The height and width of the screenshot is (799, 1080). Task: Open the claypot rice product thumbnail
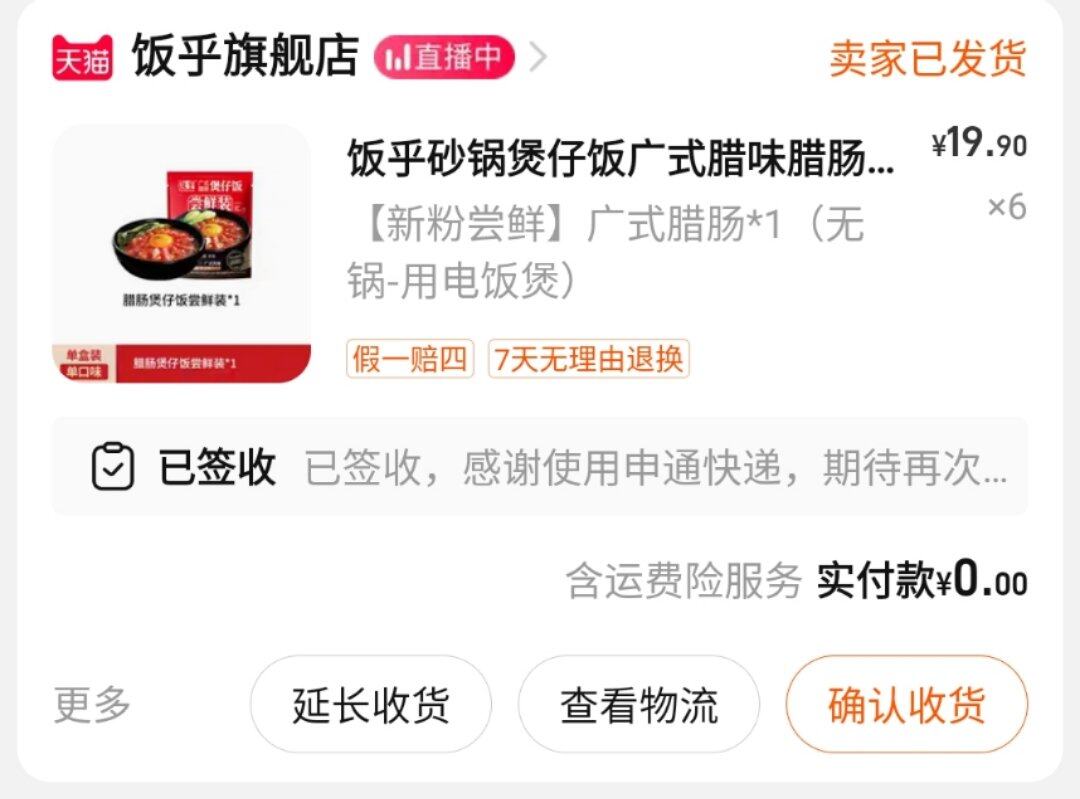(x=182, y=253)
